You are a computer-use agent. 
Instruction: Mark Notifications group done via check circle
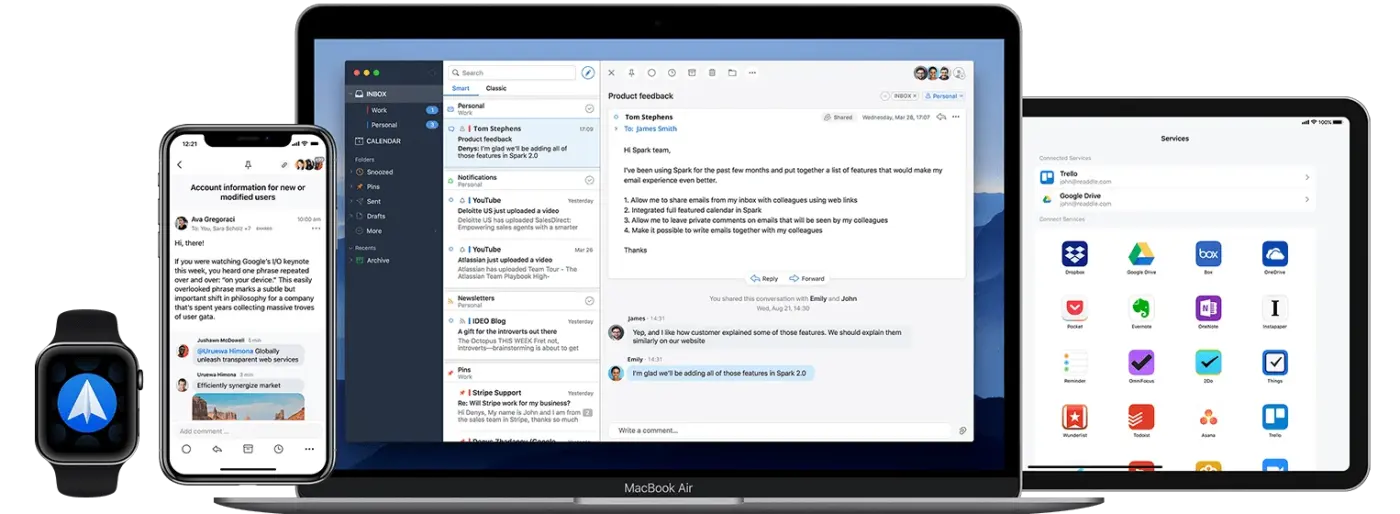coord(590,180)
